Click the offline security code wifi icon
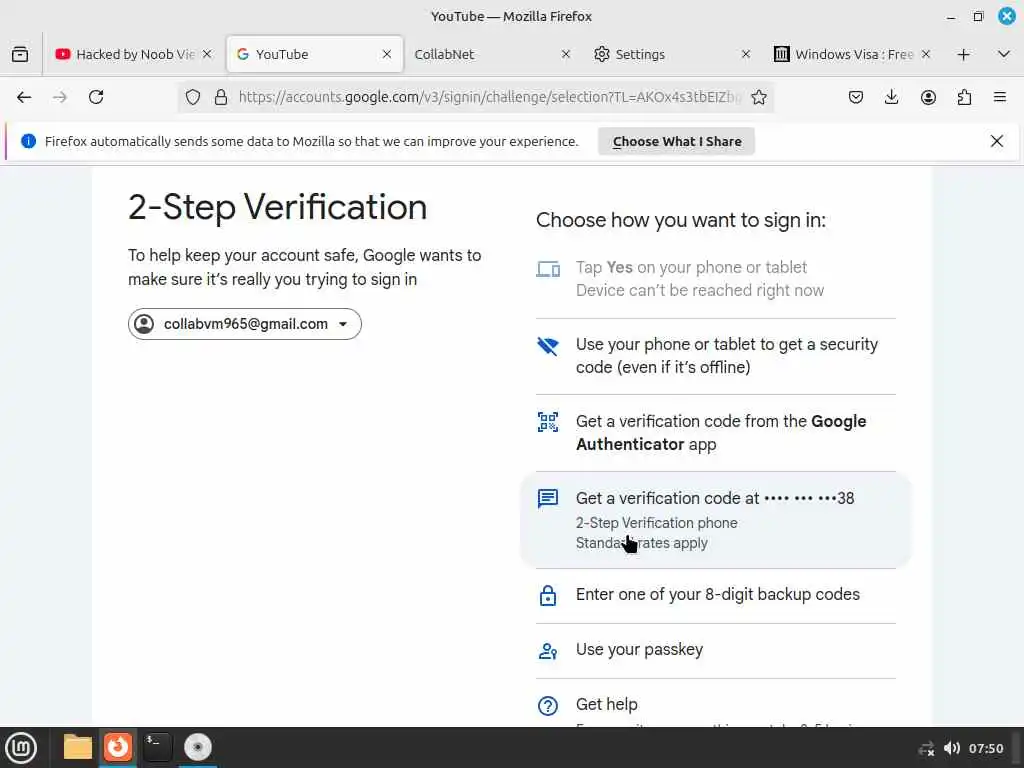 (x=547, y=346)
